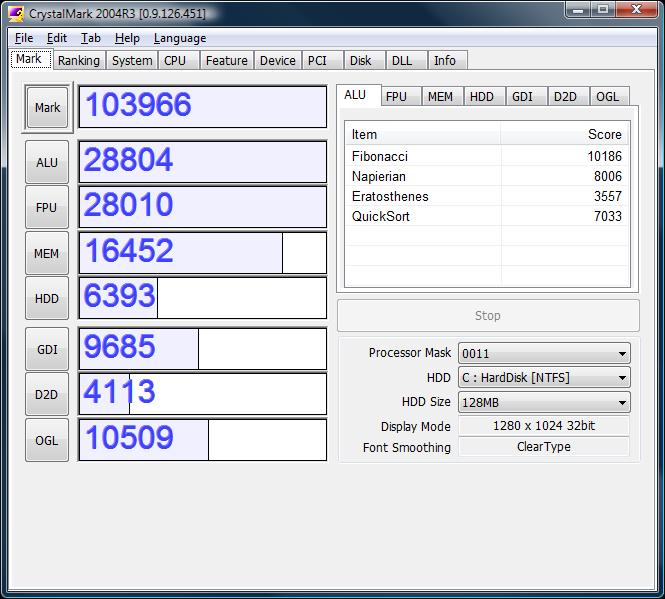Click the ClearType font smoothing field
Viewport: 665px width, 599px height.
click(544, 447)
